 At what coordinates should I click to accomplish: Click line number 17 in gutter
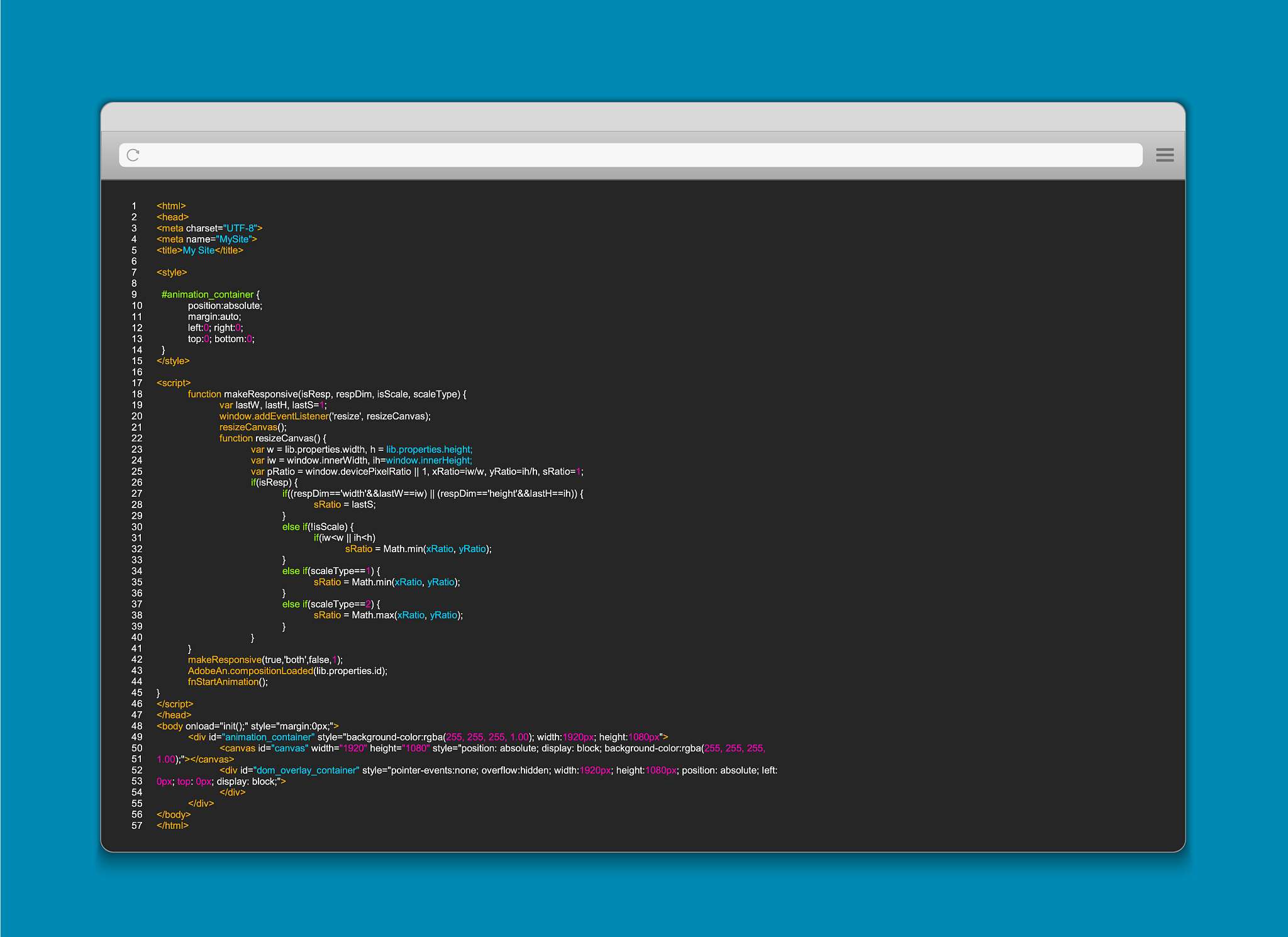click(x=136, y=383)
